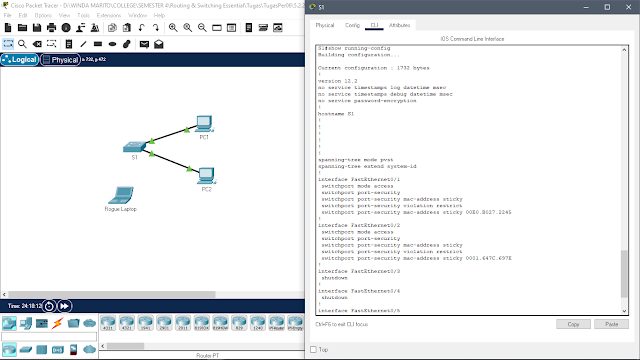Click in the CLI terminal text area
This screenshot has width=640, height=360.
[468, 180]
